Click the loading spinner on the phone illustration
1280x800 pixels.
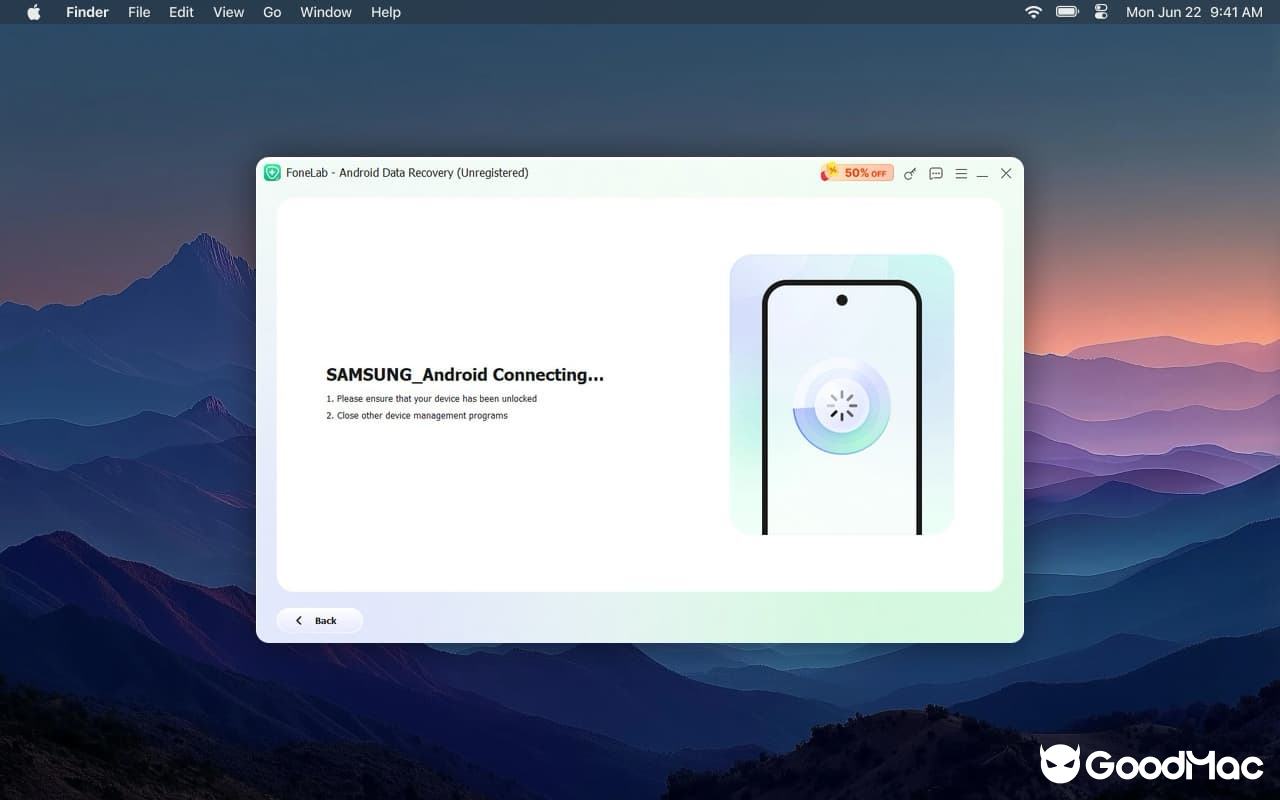pyautogui.click(x=842, y=406)
